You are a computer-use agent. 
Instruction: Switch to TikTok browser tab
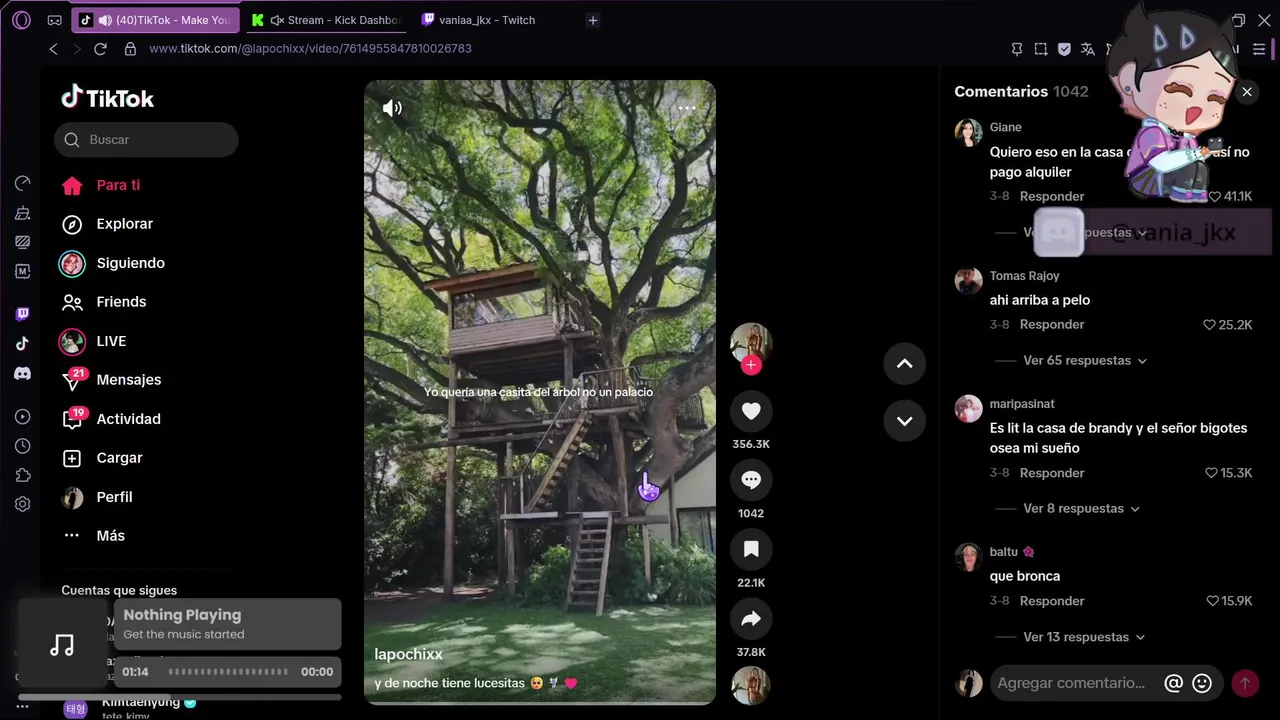156,20
